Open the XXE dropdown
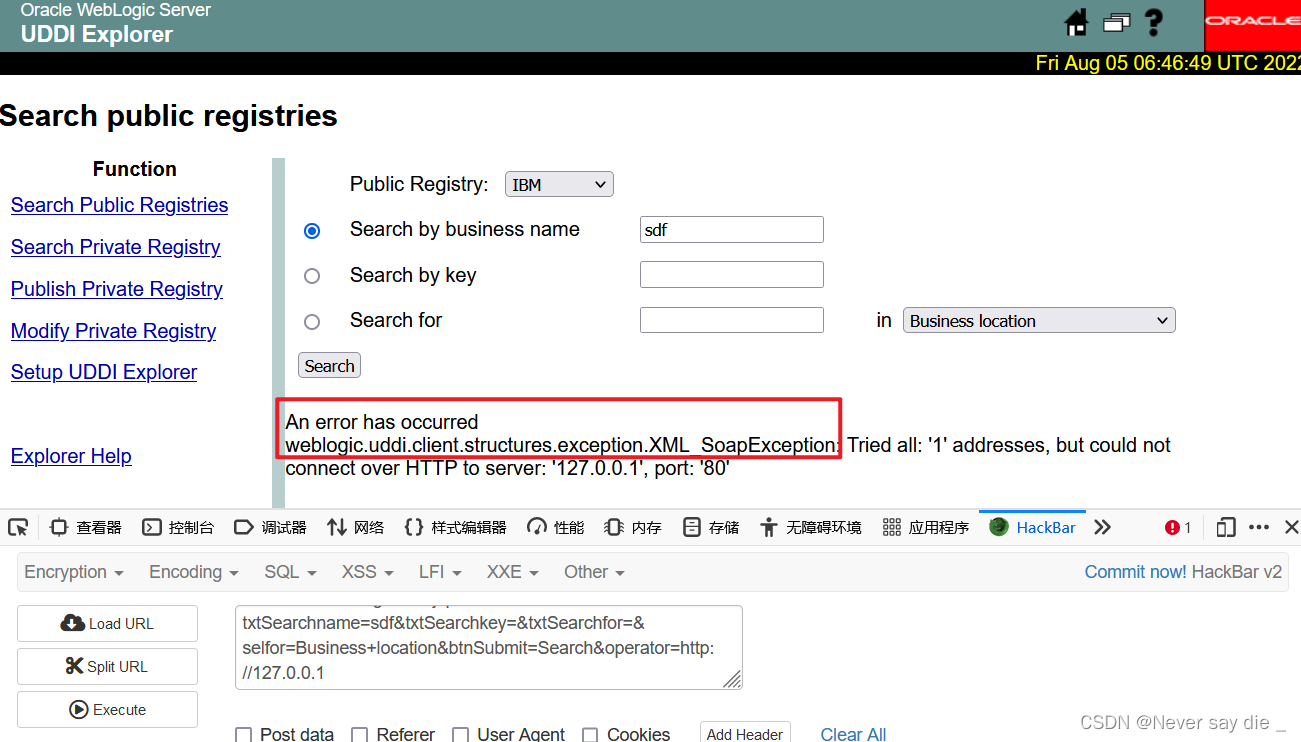Image resolution: width=1301 pixels, height=742 pixels. pyautogui.click(x=512, y=572)
